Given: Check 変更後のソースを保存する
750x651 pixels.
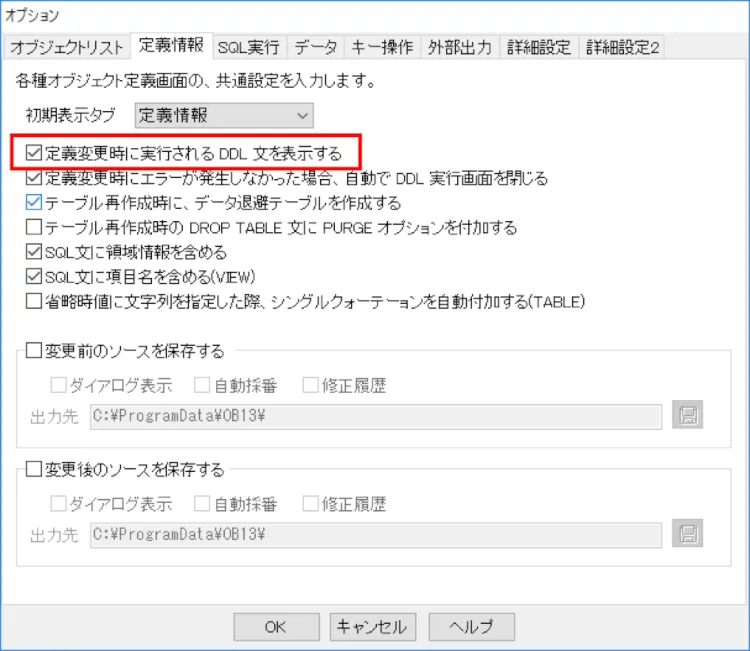Looking at the screenshot, I should coord(34,469).
